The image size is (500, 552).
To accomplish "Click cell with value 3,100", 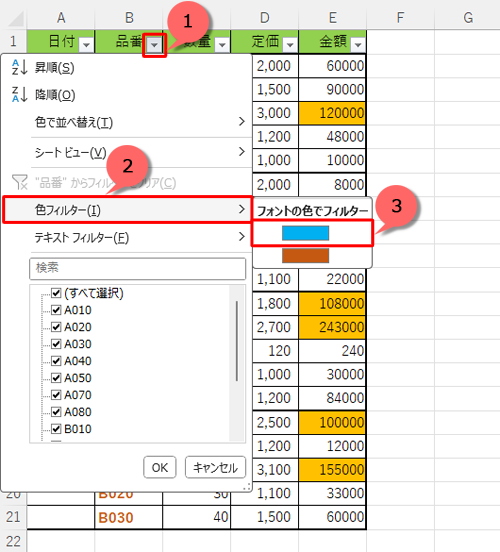I will tap(275, 470).
